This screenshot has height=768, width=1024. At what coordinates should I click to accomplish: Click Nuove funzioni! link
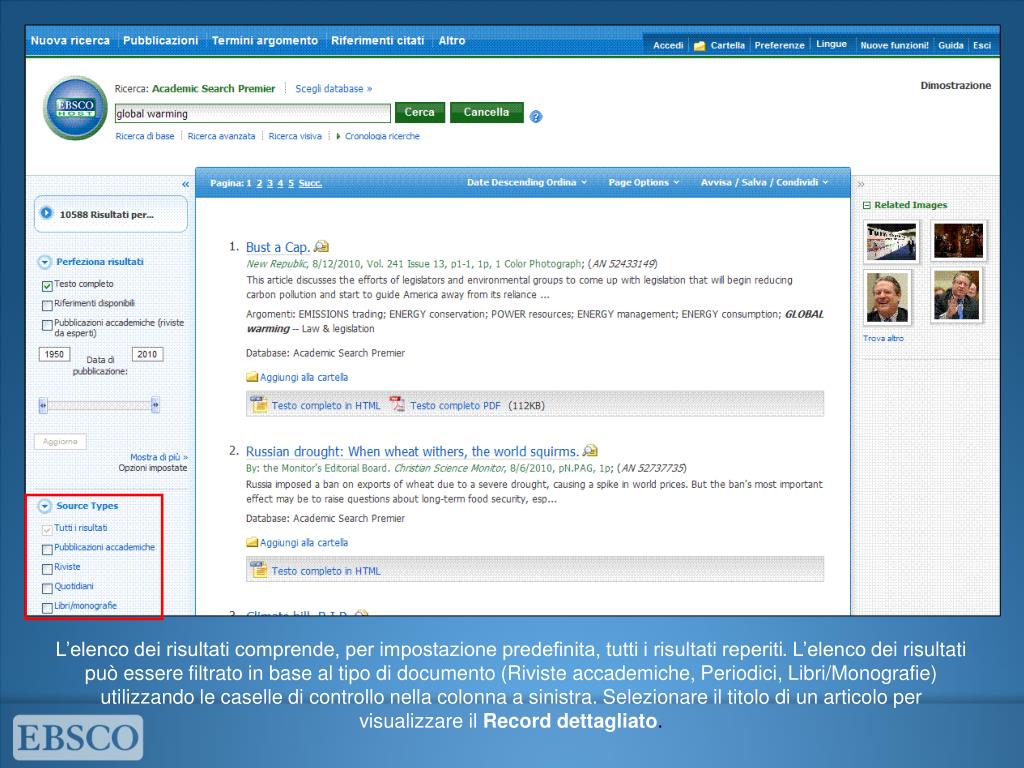tap(894, 45)
